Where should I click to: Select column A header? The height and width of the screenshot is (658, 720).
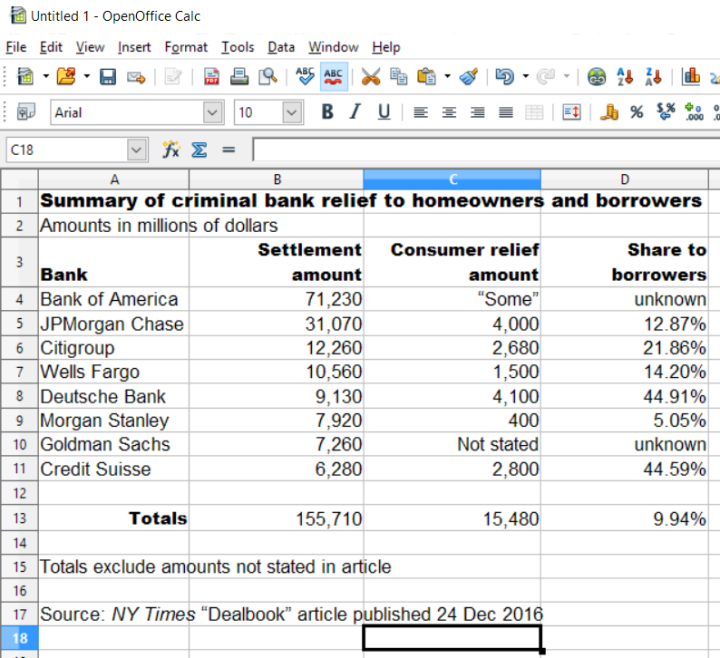114,179
